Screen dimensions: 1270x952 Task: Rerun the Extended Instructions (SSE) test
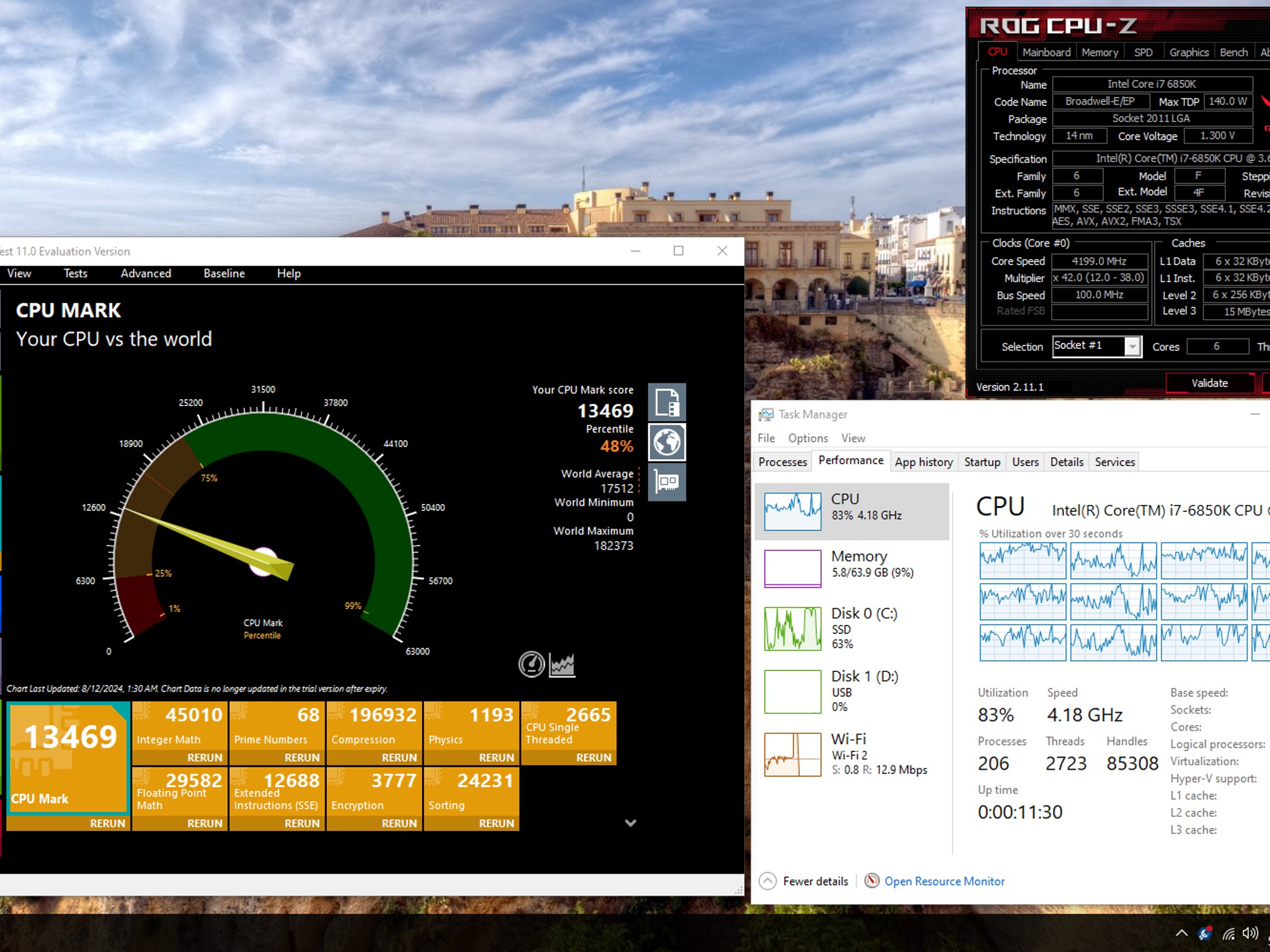tap(302, 823)
